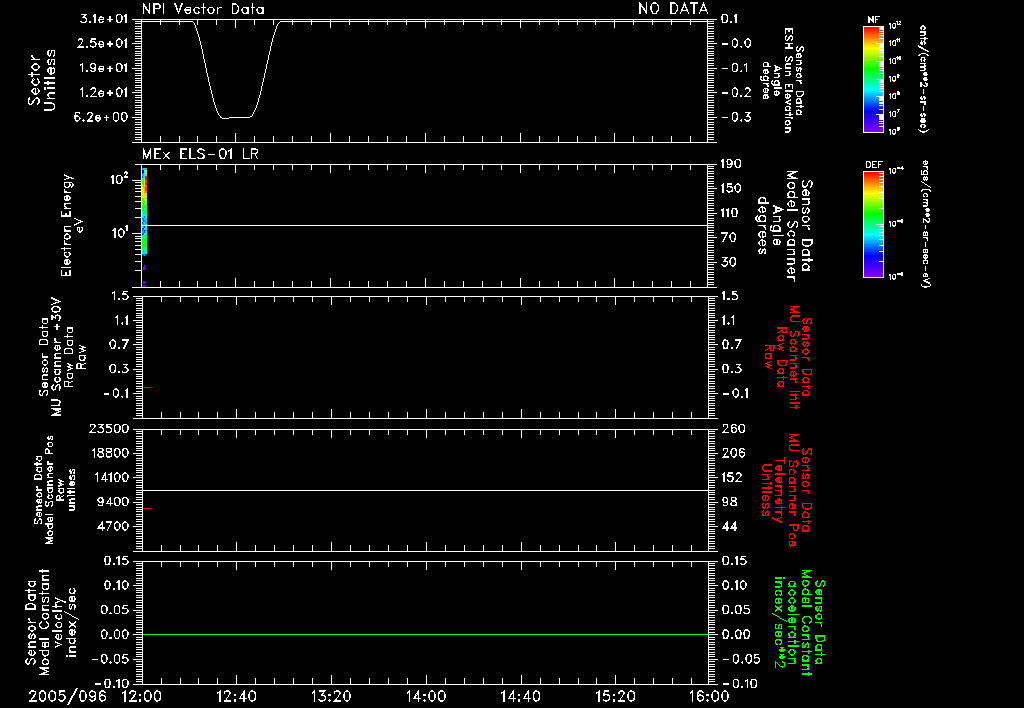Screen dimensions: 1024x708
Task: Click the 'ESH Sun Elevation Angle' axis title
Action: [x=782, y=80]
